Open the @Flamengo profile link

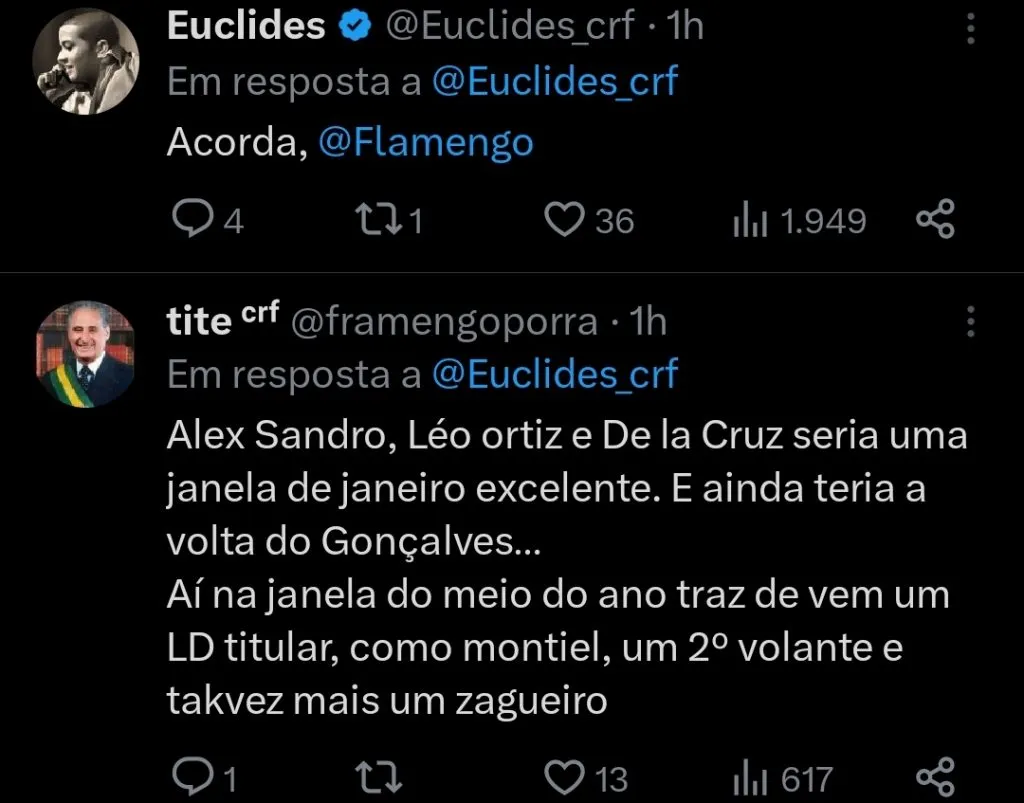[426, 143]
